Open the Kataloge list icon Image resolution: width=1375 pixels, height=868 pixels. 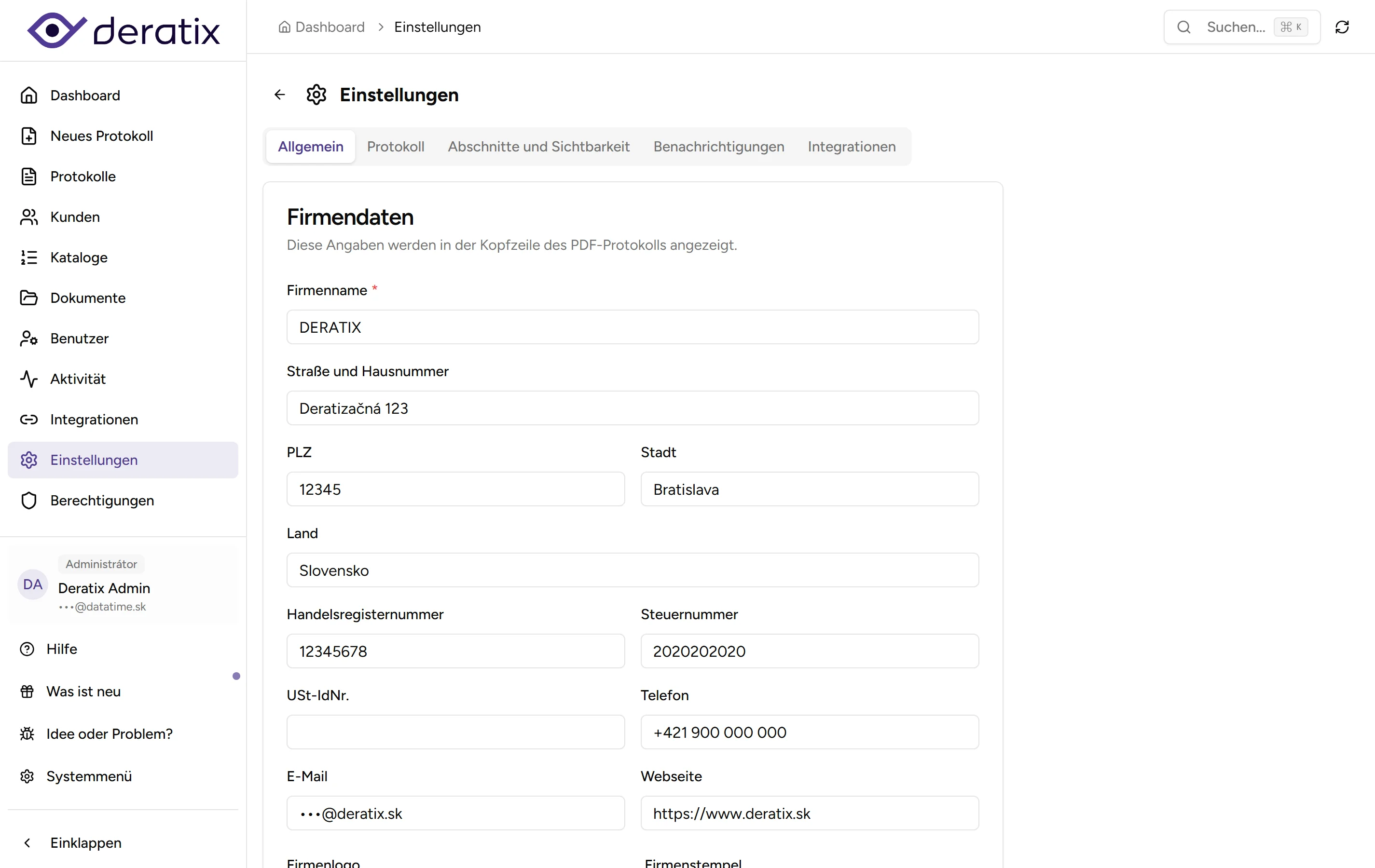tap(29, 258)
